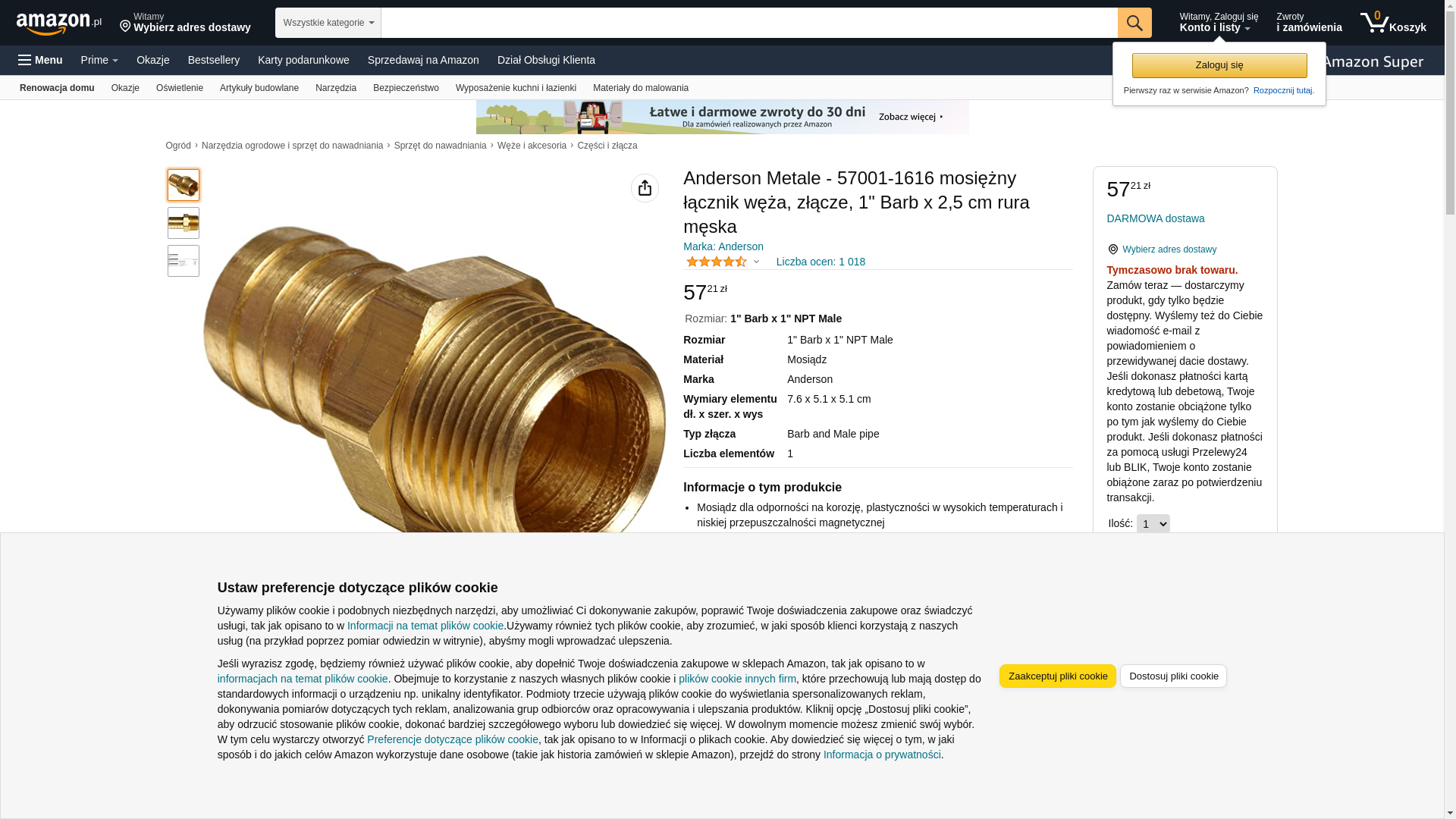1456x819 pixels.
Task: Click the free returns promotional banner
Action: (722, 117)
